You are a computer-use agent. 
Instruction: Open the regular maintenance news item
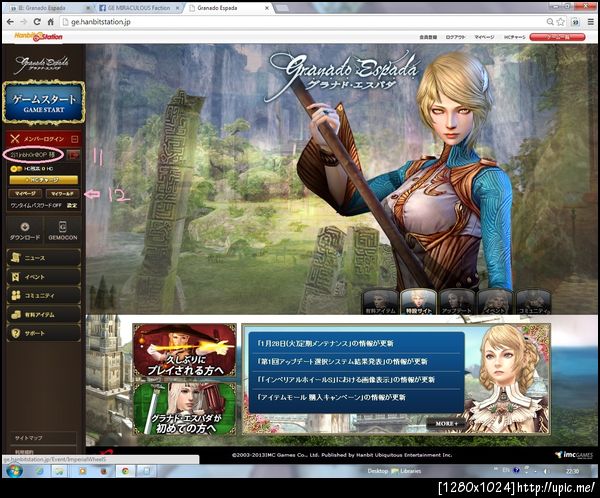click(326, 343)
